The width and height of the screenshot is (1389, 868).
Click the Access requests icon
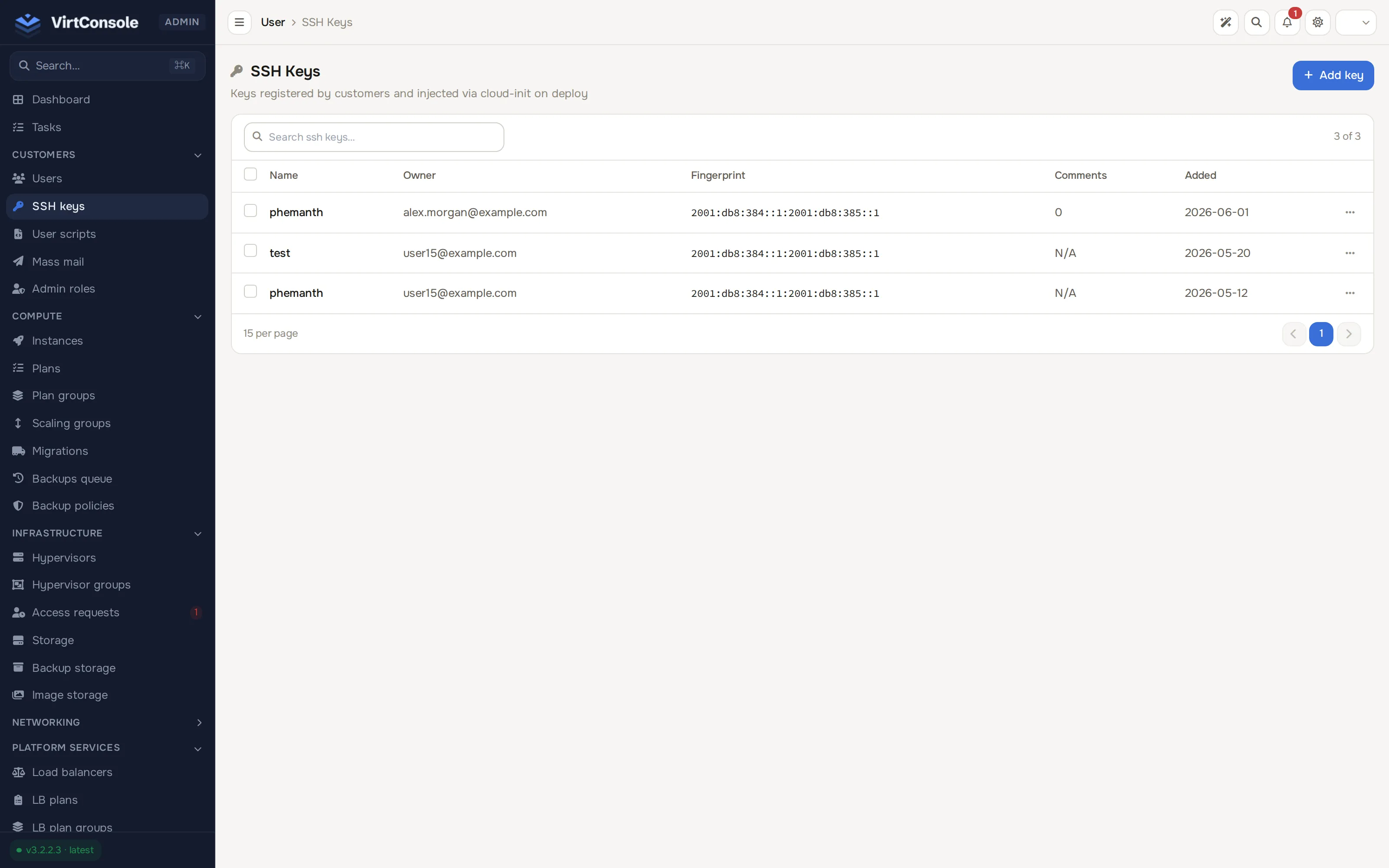coord(18,612)
